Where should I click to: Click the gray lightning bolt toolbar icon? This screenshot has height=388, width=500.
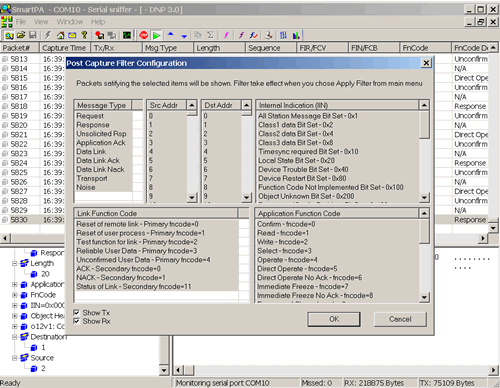click(x=48, y=35)
